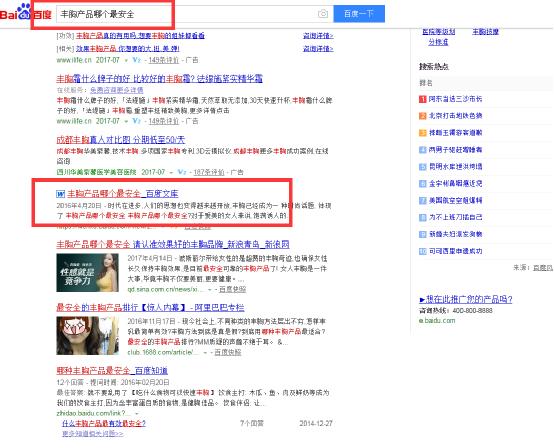Open camera image search icon
The image size is (554, 448).
coord(323,14)
